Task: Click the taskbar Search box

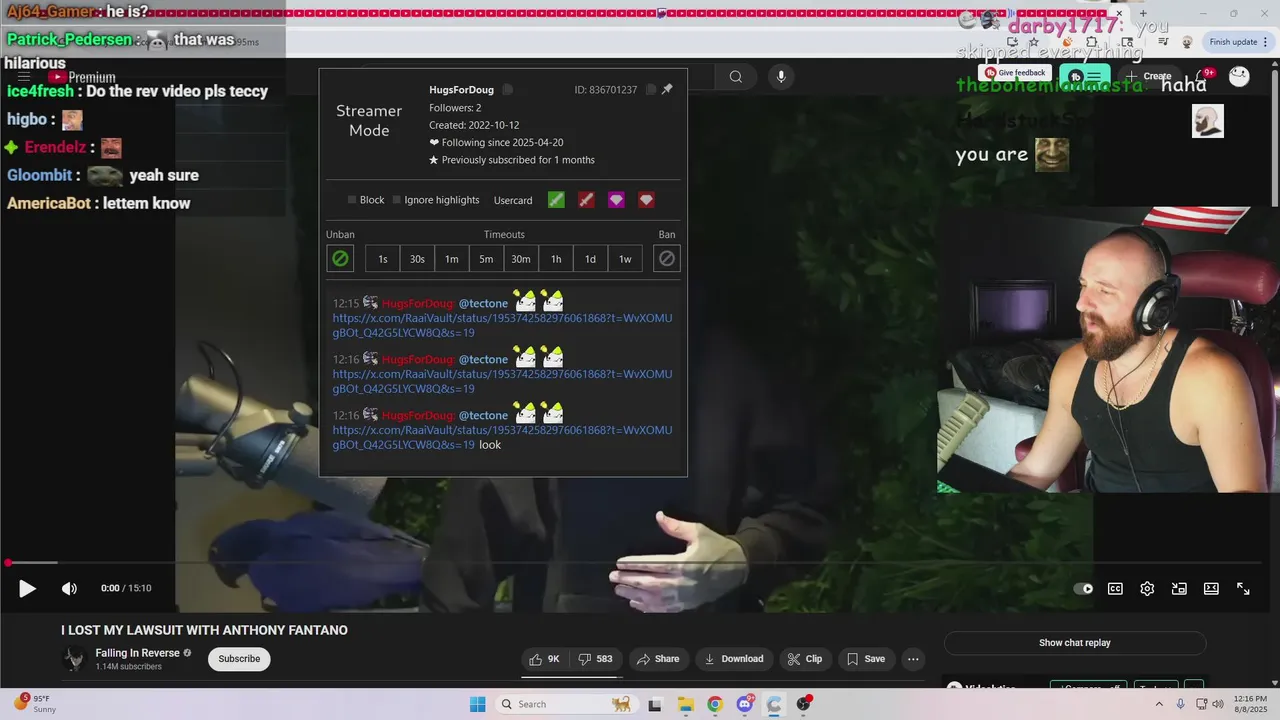Action: [x=566, y=704]
